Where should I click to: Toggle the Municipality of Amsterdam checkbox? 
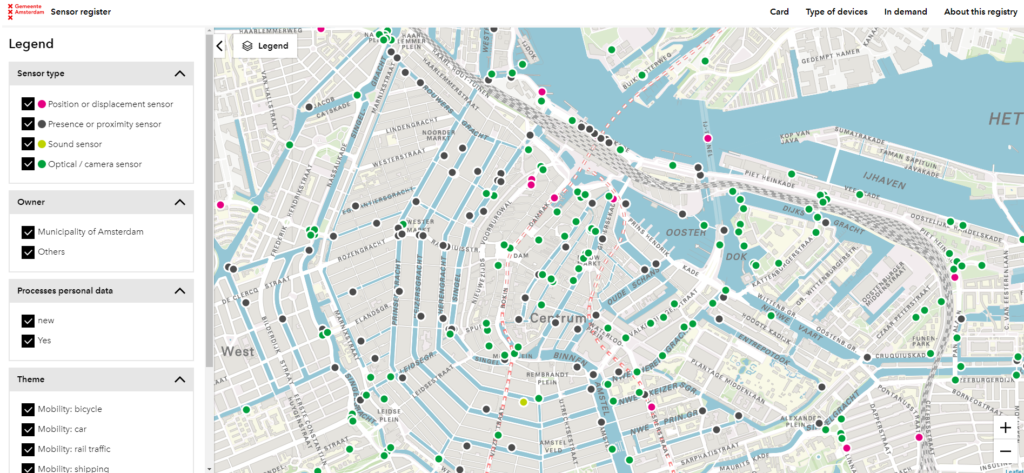pos(28,232)
